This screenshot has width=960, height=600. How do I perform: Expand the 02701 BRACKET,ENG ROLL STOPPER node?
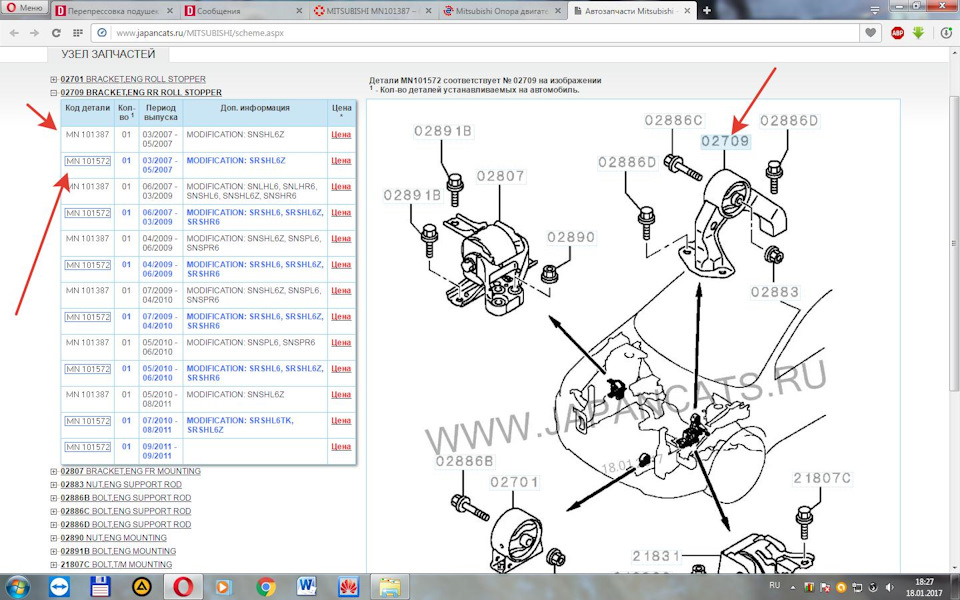[54, 80]
